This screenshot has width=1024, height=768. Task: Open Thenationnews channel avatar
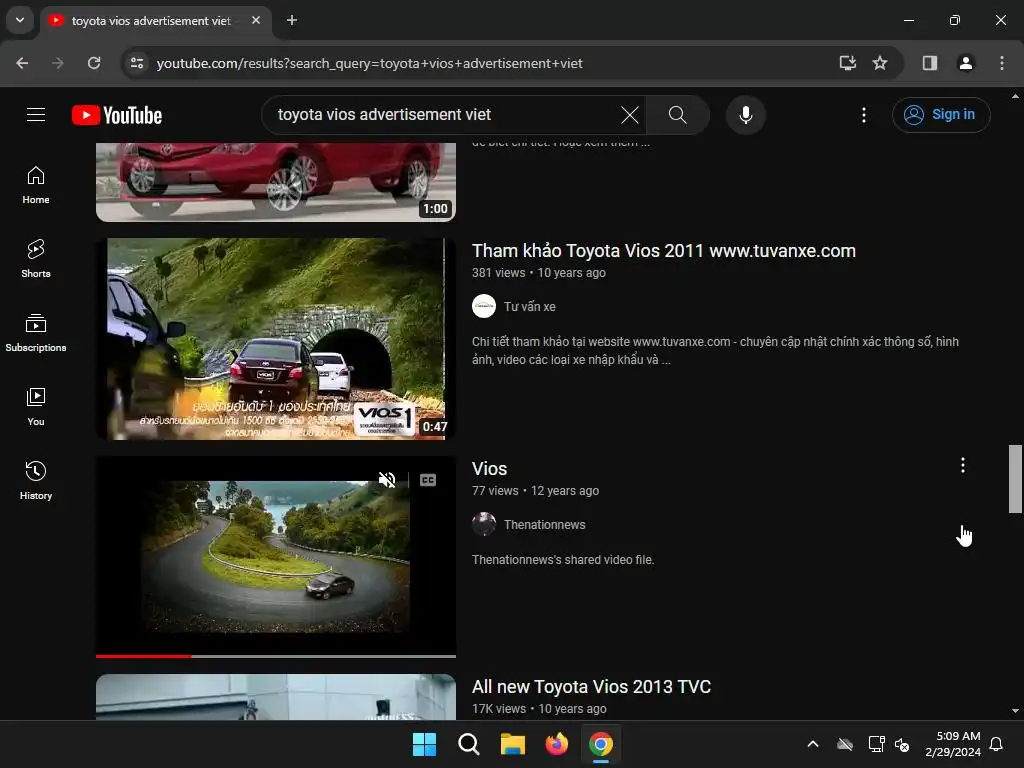(x=484, y=524)
